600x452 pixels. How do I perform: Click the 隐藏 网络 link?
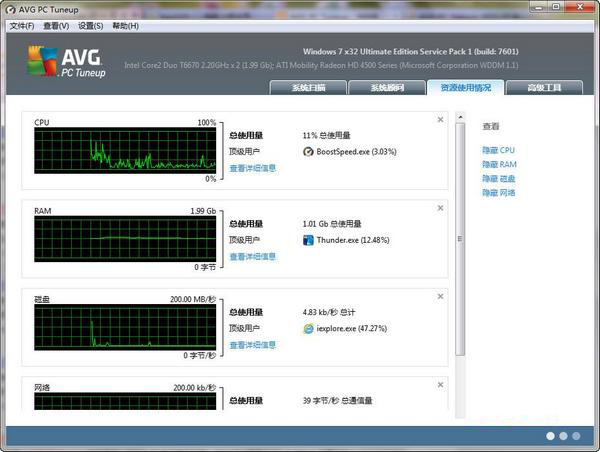click(x=499, y=193)
